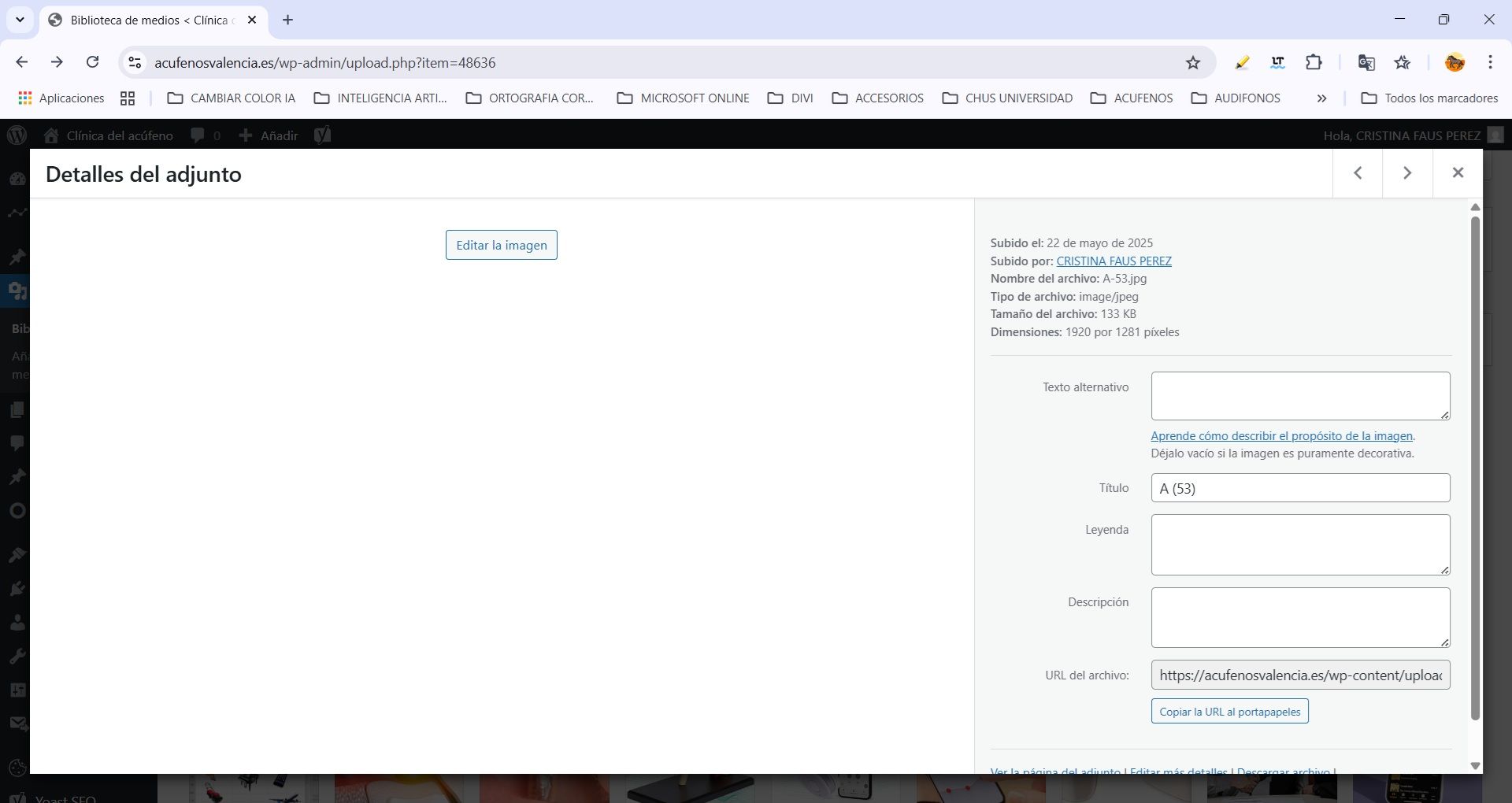
Task: Open ACUFENOS bookmark folder
Action: tap(1132, 98)
